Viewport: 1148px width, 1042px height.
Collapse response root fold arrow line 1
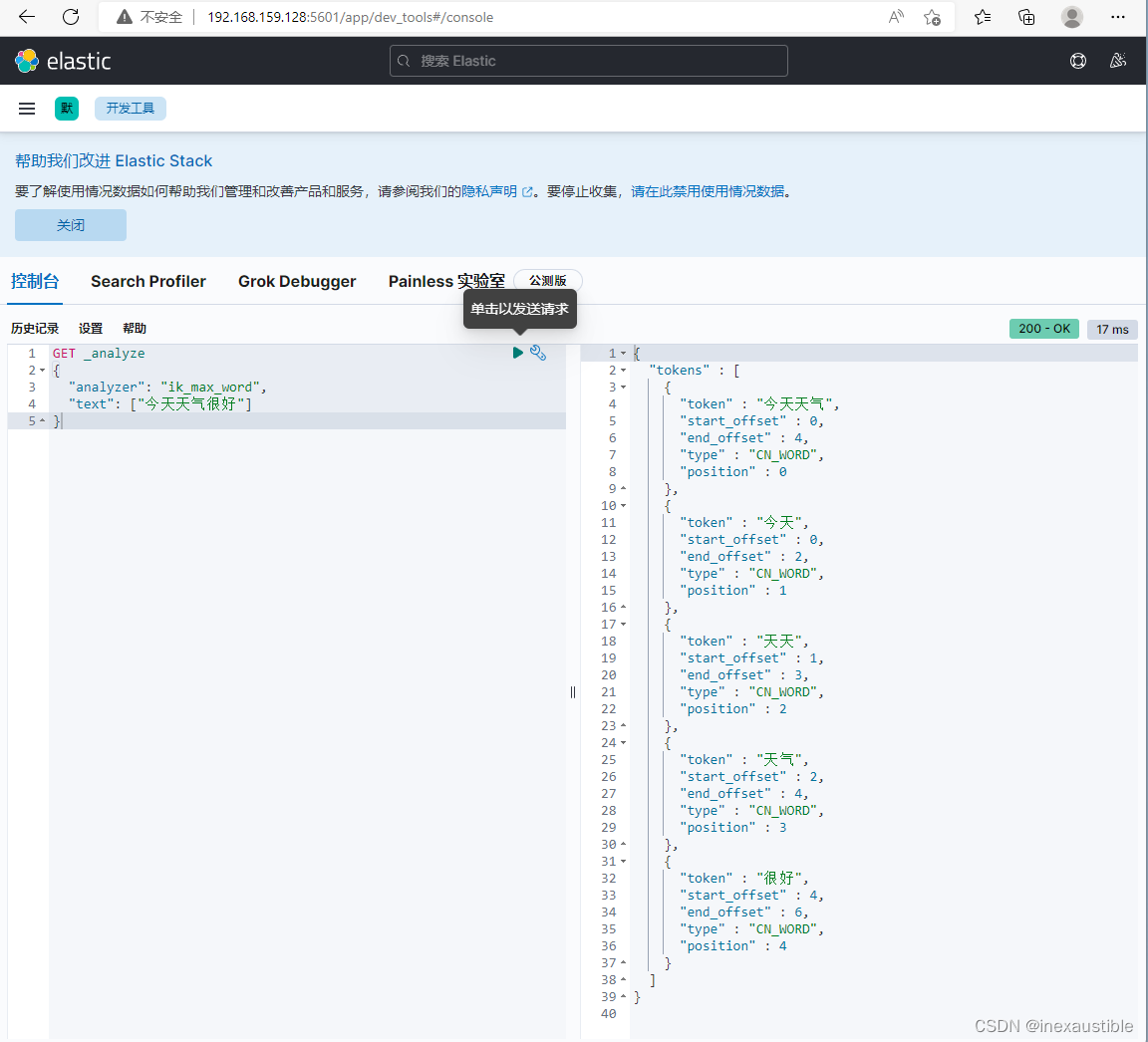[623, 354]
